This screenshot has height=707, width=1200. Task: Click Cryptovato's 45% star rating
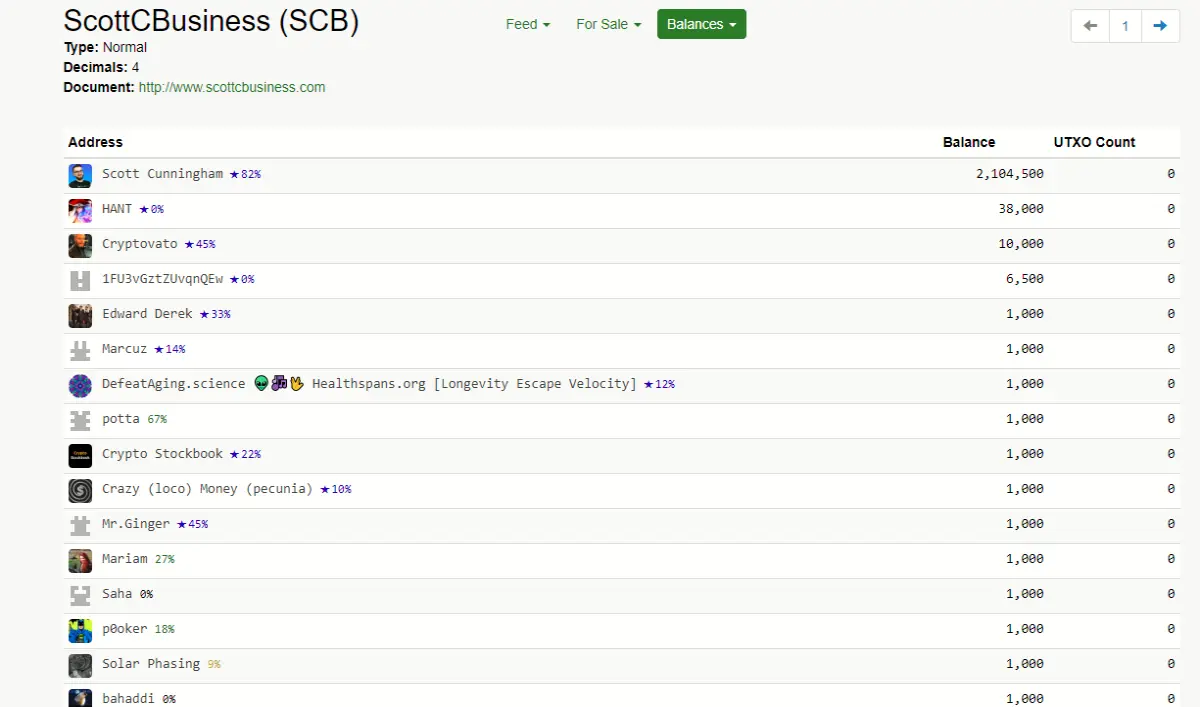click(x=199, y=244)
